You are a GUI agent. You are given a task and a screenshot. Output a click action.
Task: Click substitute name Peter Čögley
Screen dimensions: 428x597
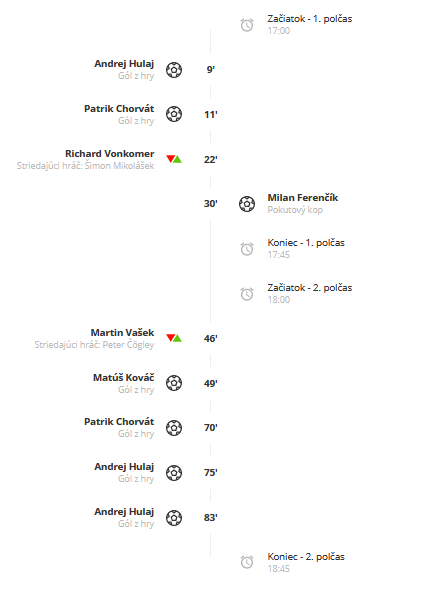[x=128, y=345]
